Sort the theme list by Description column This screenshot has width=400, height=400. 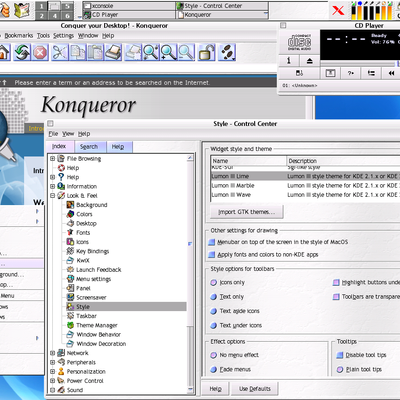pos(343,161)
